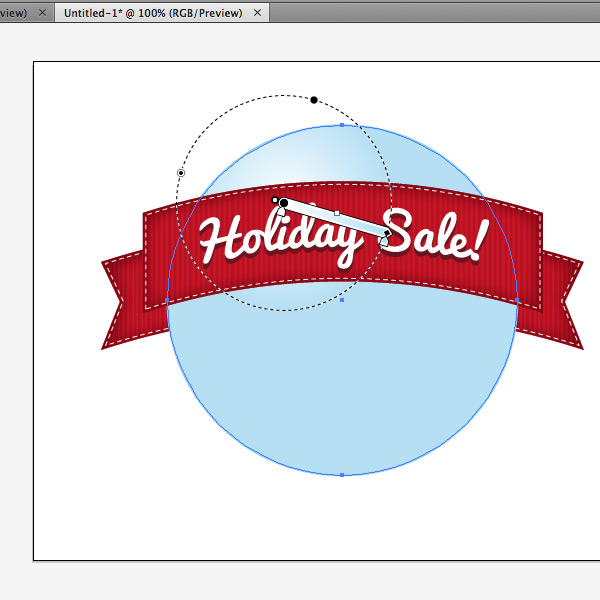Select the right anchor point of blue circle
The image size is (600, 600).
(517, 300)
